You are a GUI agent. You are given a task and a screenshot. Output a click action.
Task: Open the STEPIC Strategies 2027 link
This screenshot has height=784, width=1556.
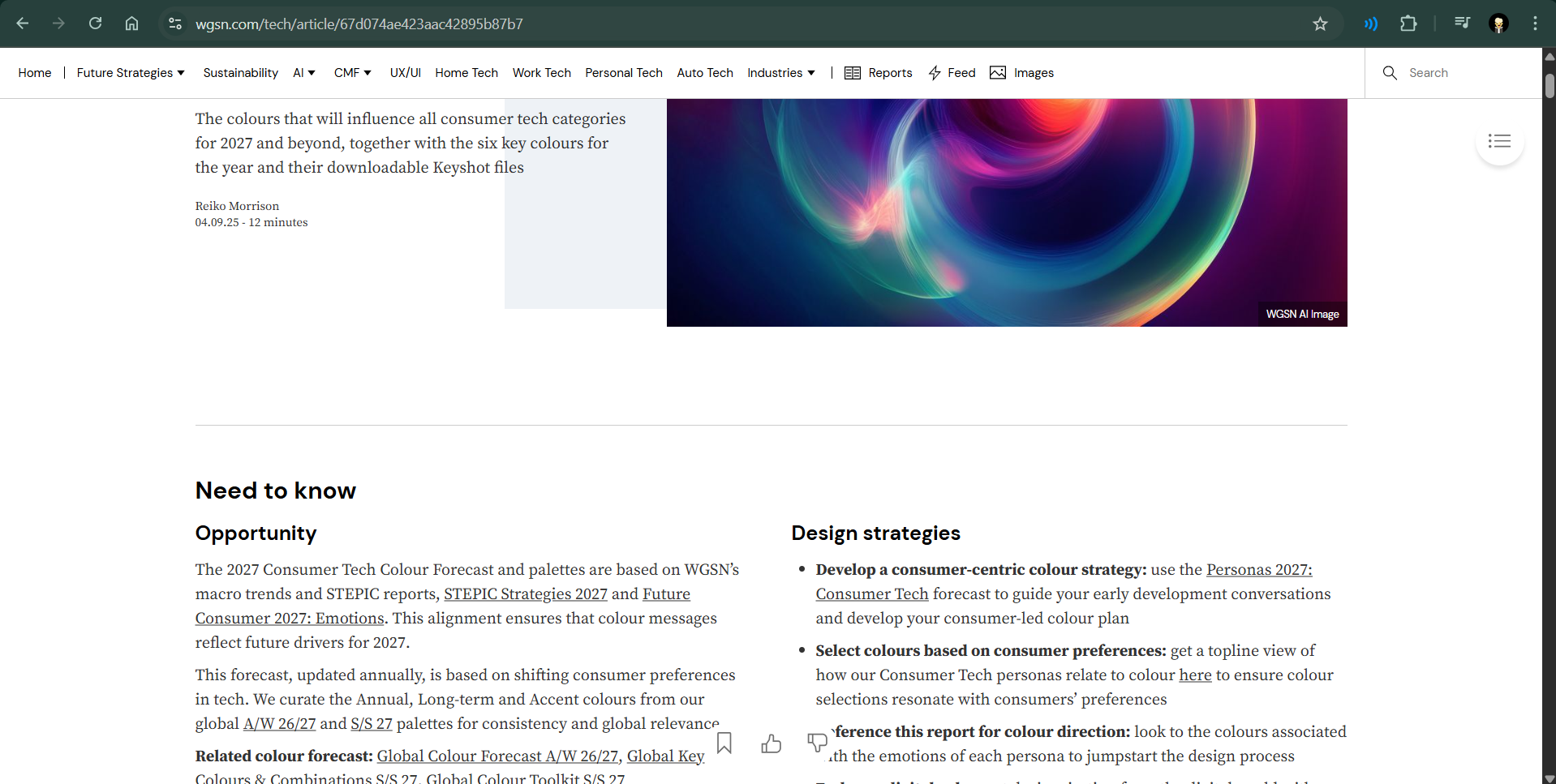click(x=525, y=594)
